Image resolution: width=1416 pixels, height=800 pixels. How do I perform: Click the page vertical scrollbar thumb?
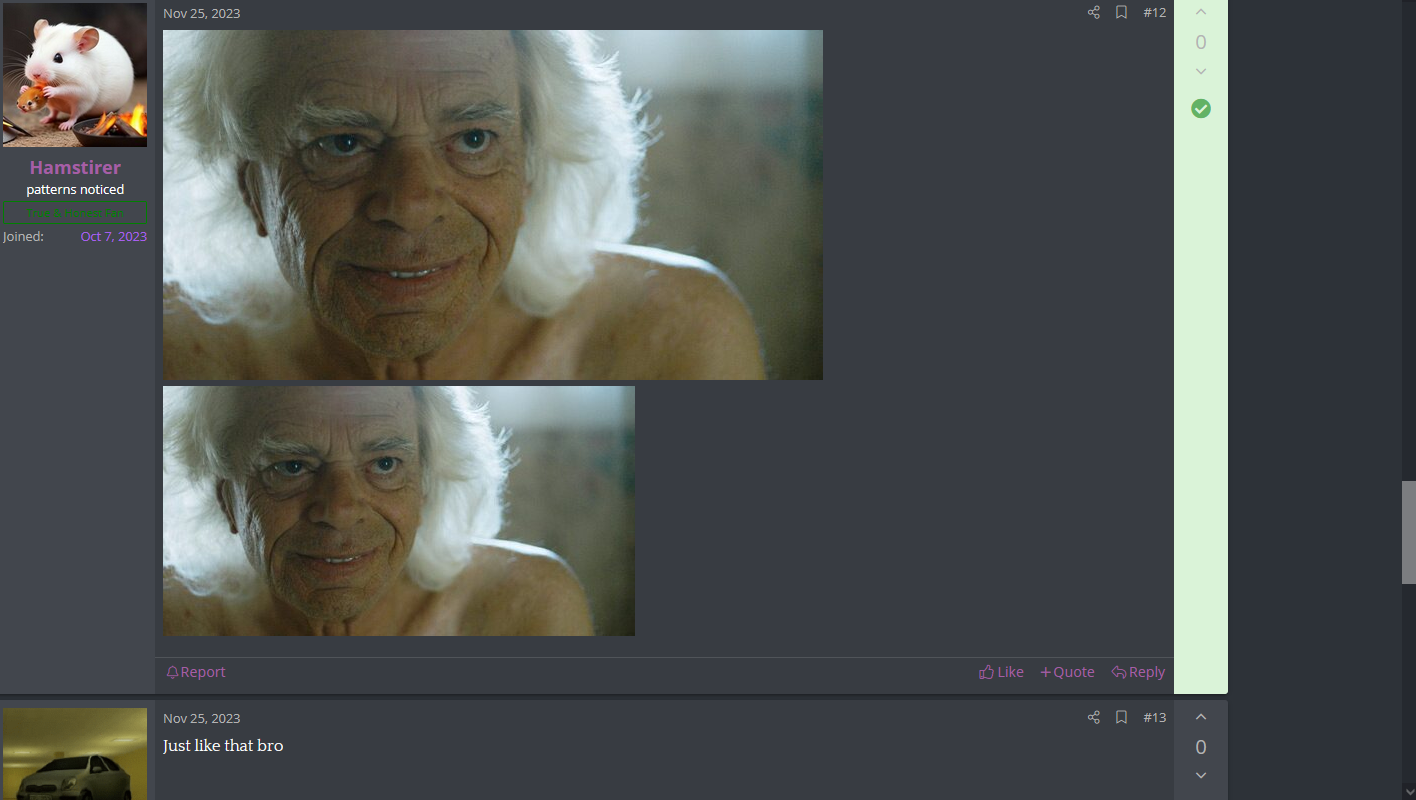coord(1409,532)
